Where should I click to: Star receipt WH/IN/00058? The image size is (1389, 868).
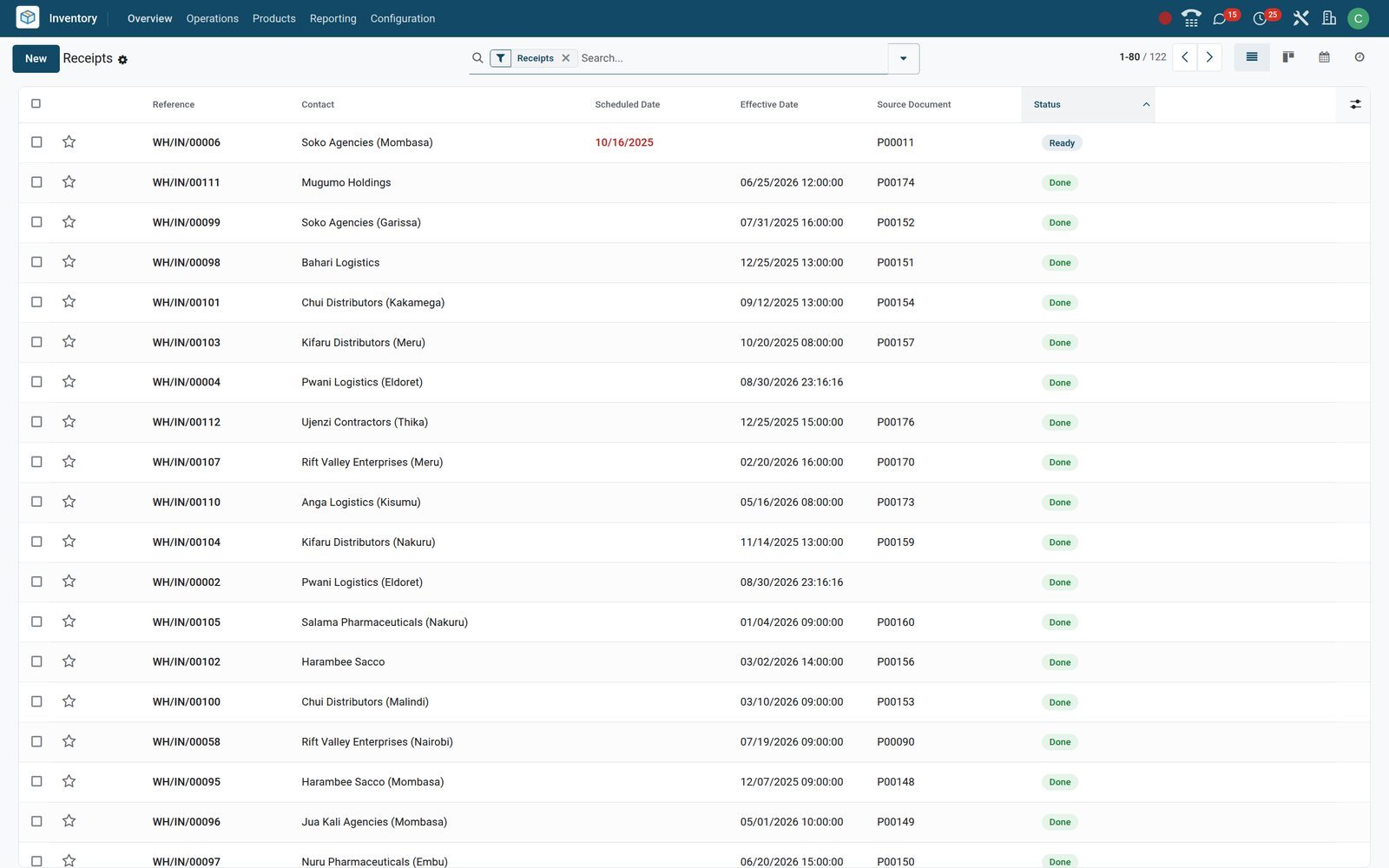click(x=69, y=740)
